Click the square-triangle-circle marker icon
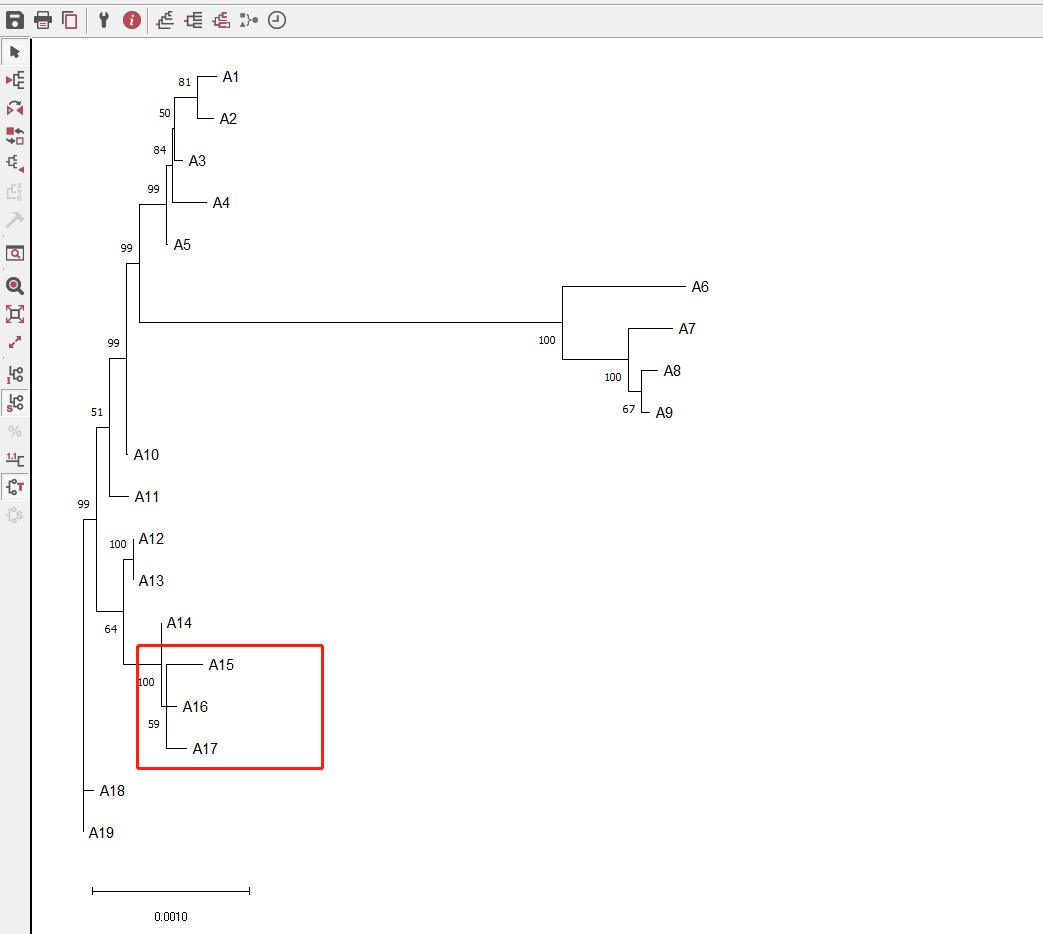The width and height of the screenshot is (1043, 934). click(x=249, y=21)
